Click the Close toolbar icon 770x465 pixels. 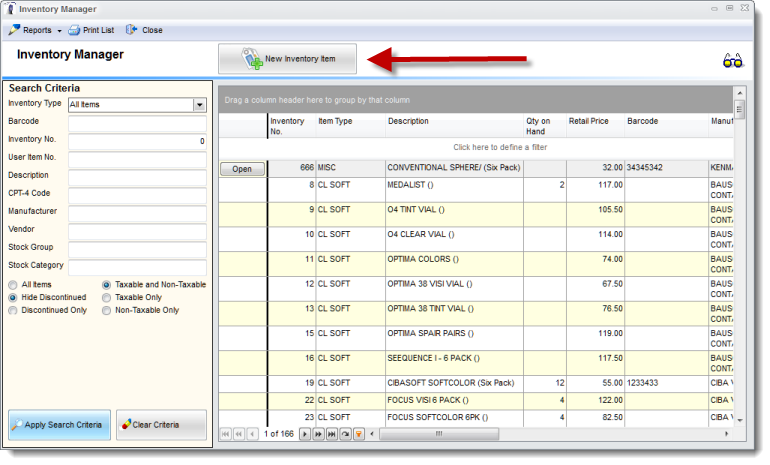(131, 30)
